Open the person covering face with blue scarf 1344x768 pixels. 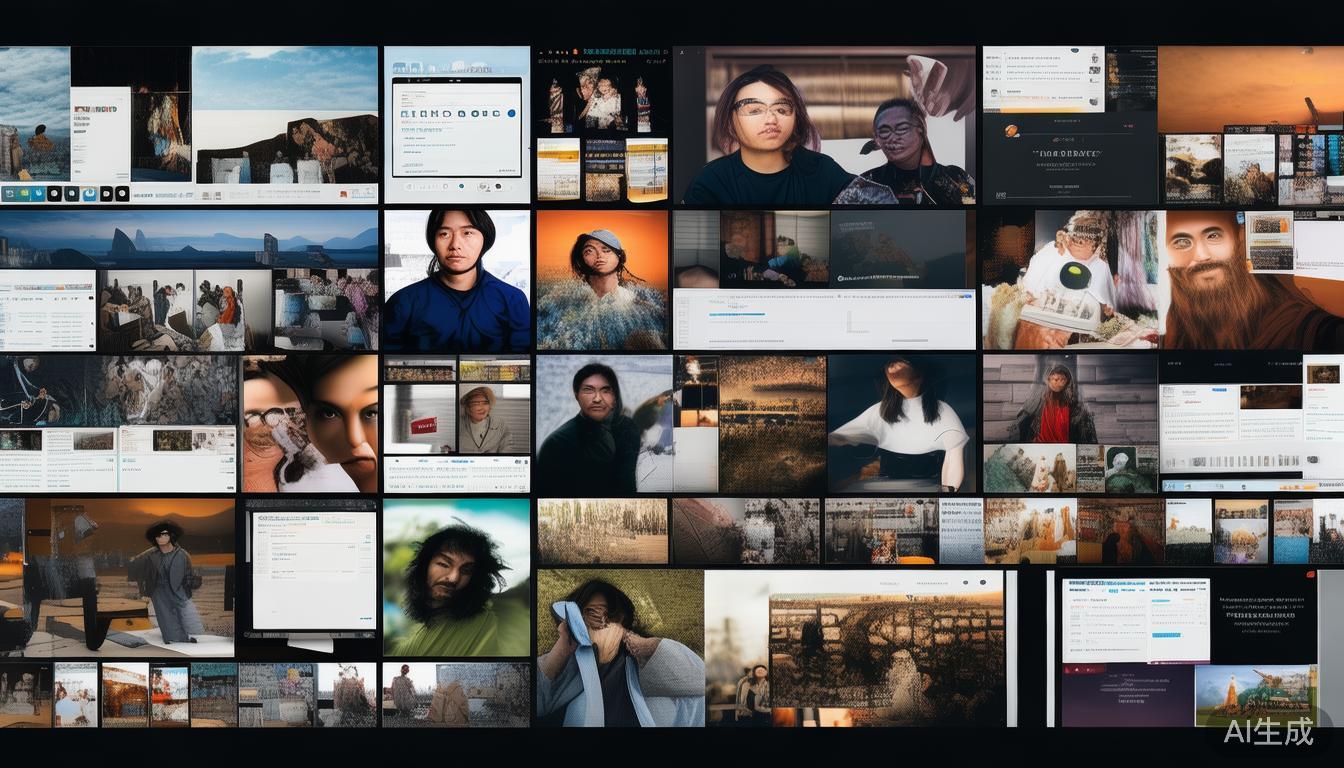pos(619,648)
